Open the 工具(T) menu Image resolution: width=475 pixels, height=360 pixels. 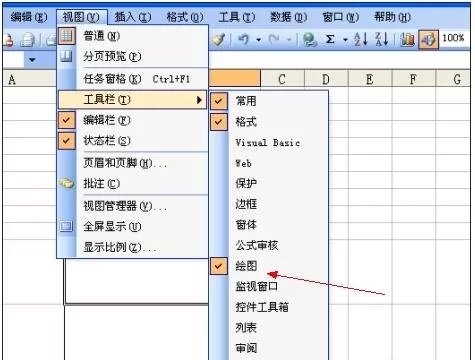[x=237, y=17]
